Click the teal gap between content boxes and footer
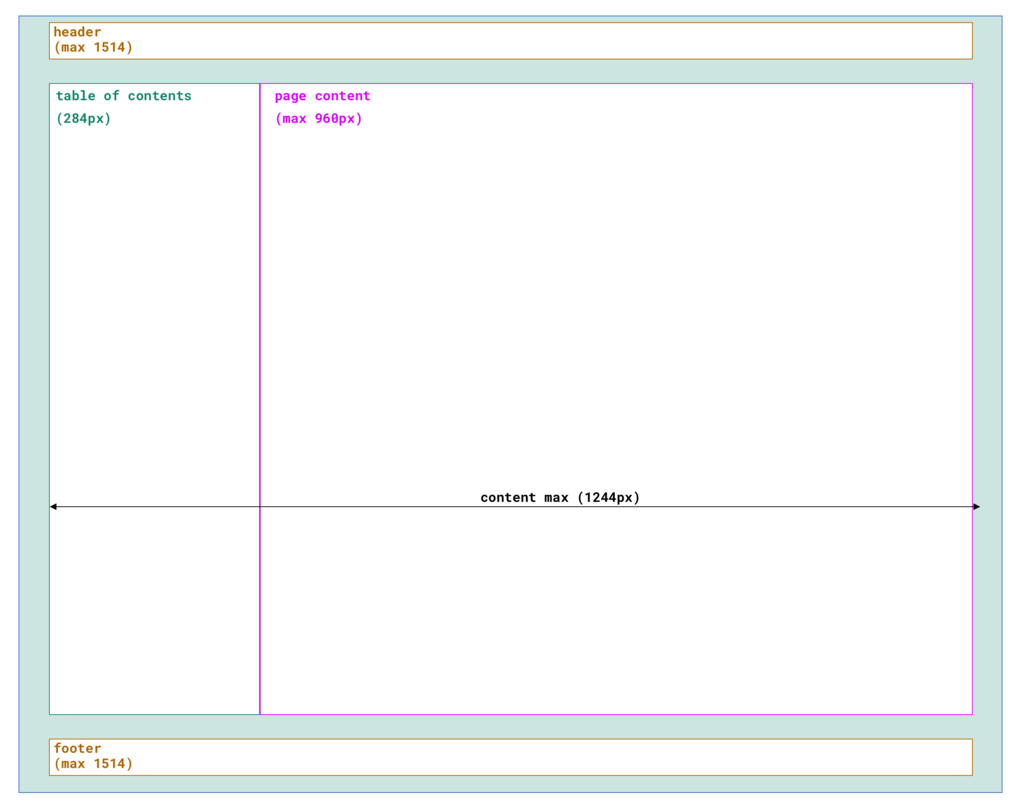 [511, 727]
